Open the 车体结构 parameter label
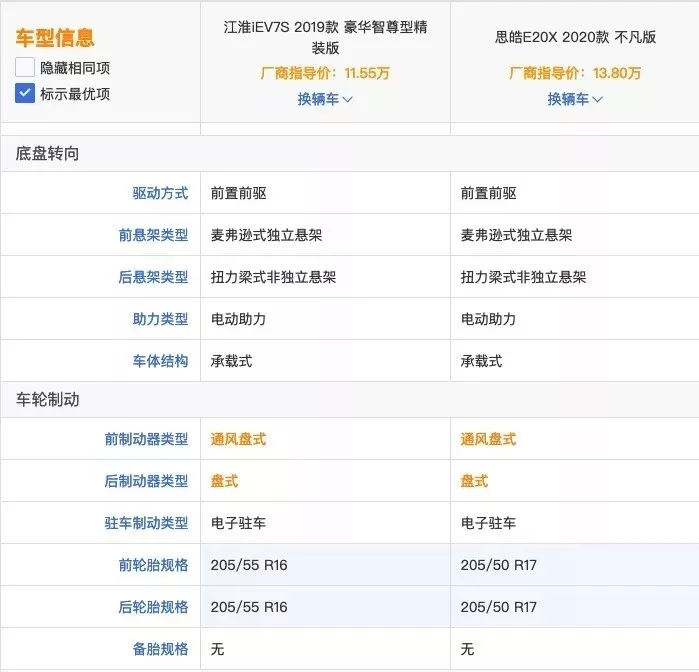 pos(160,361)
